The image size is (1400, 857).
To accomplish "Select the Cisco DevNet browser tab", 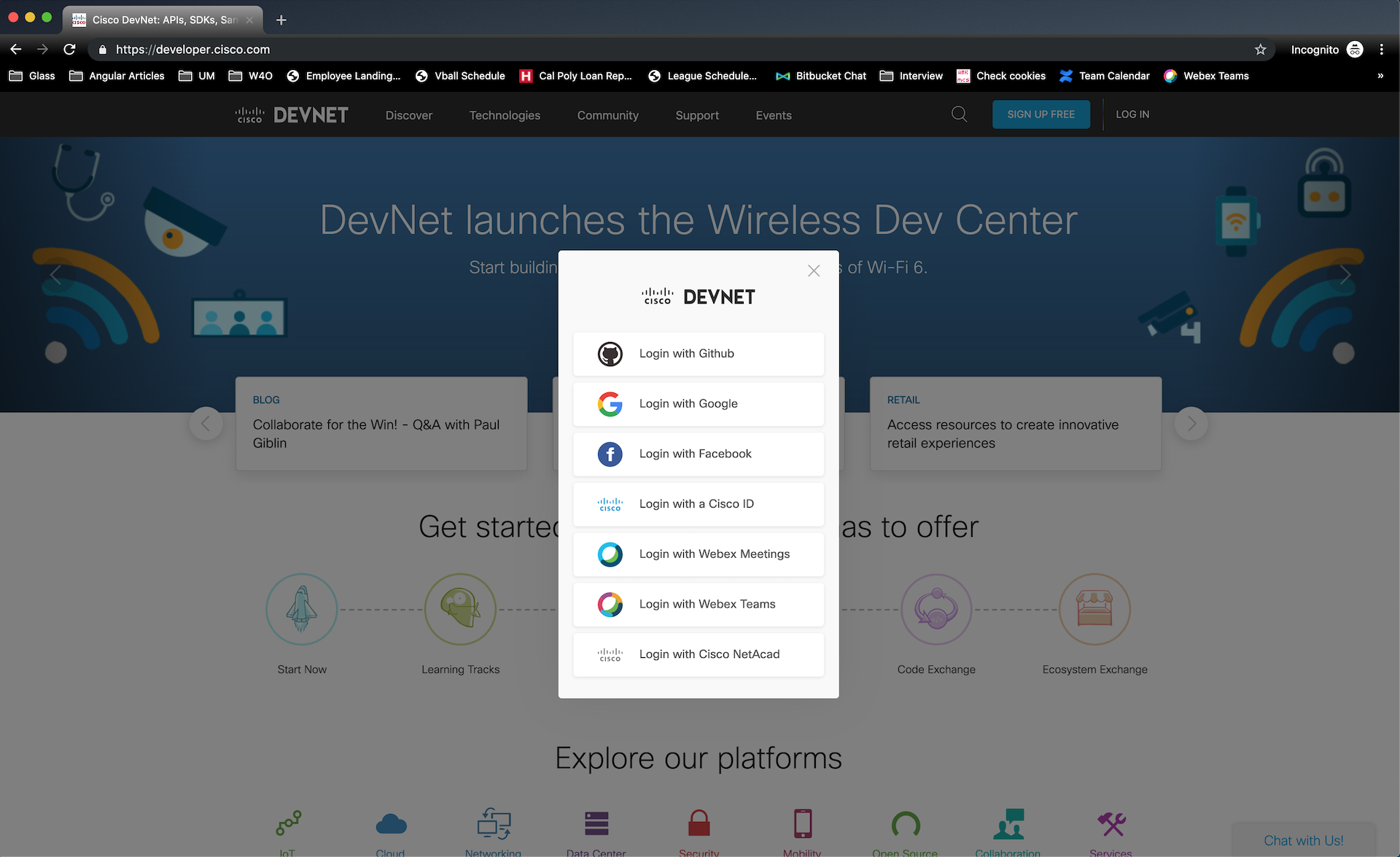I will click(x=162, y=20).
